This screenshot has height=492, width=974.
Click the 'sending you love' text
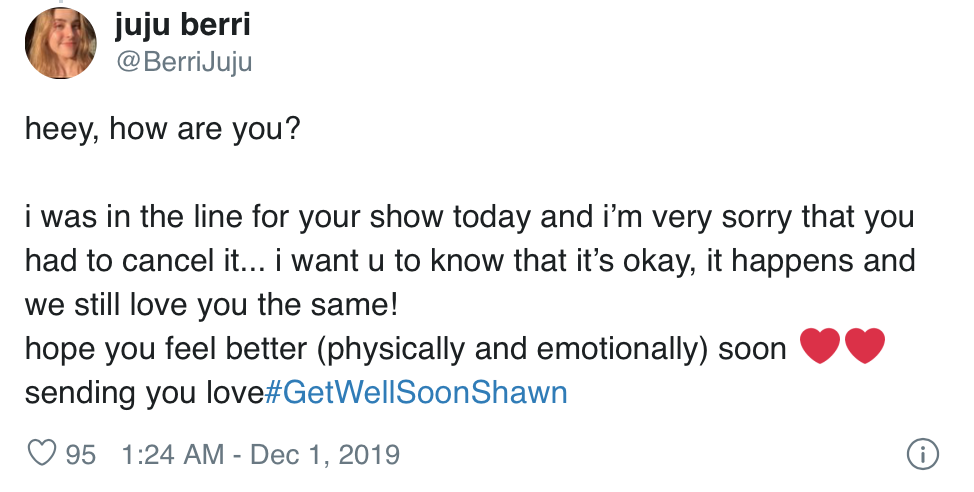(x=144, y=391)
